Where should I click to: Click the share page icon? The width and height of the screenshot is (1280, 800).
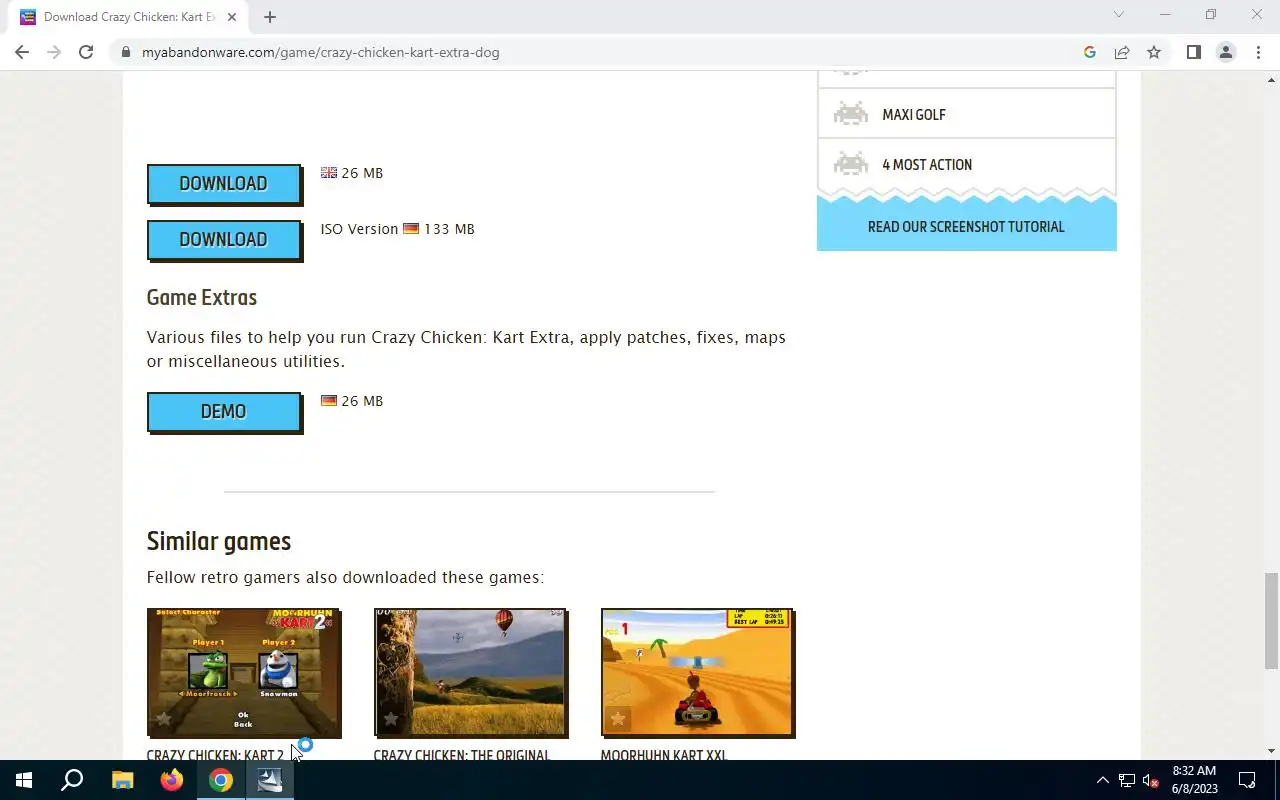point(1122,52)
